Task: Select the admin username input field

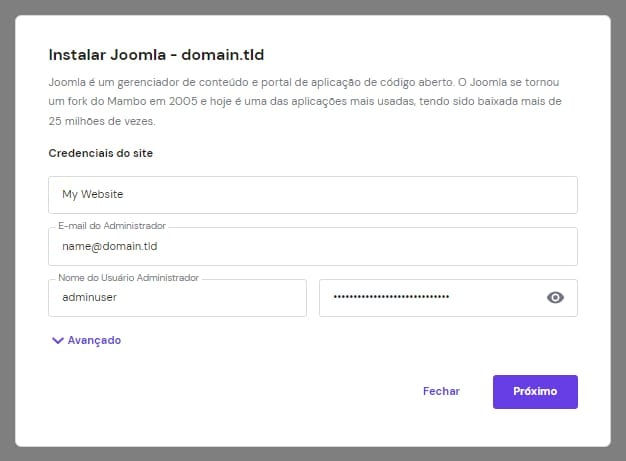Action: [177, 298]
